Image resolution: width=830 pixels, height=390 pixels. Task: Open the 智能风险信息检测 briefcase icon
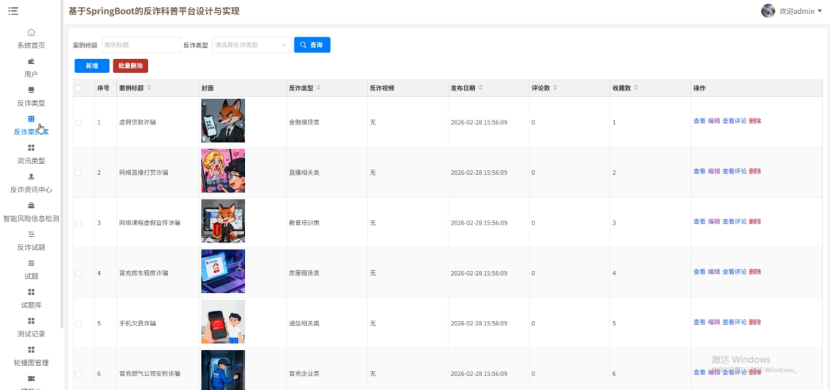point(31,205)
